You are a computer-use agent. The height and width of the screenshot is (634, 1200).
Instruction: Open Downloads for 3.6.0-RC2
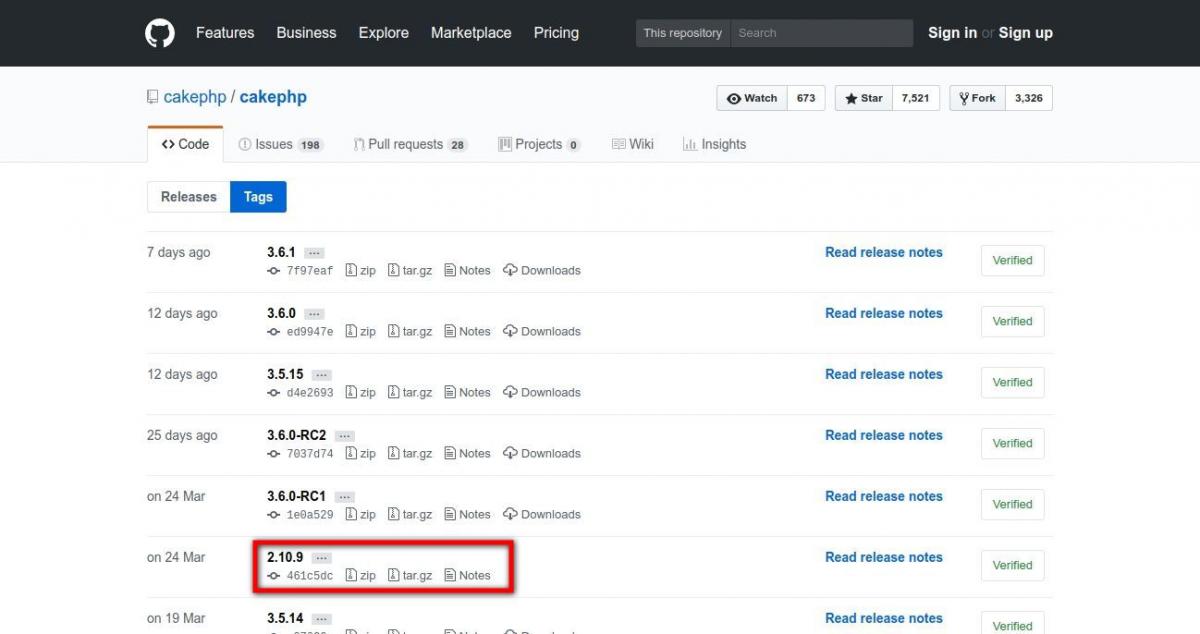click(x=542, y=454)
